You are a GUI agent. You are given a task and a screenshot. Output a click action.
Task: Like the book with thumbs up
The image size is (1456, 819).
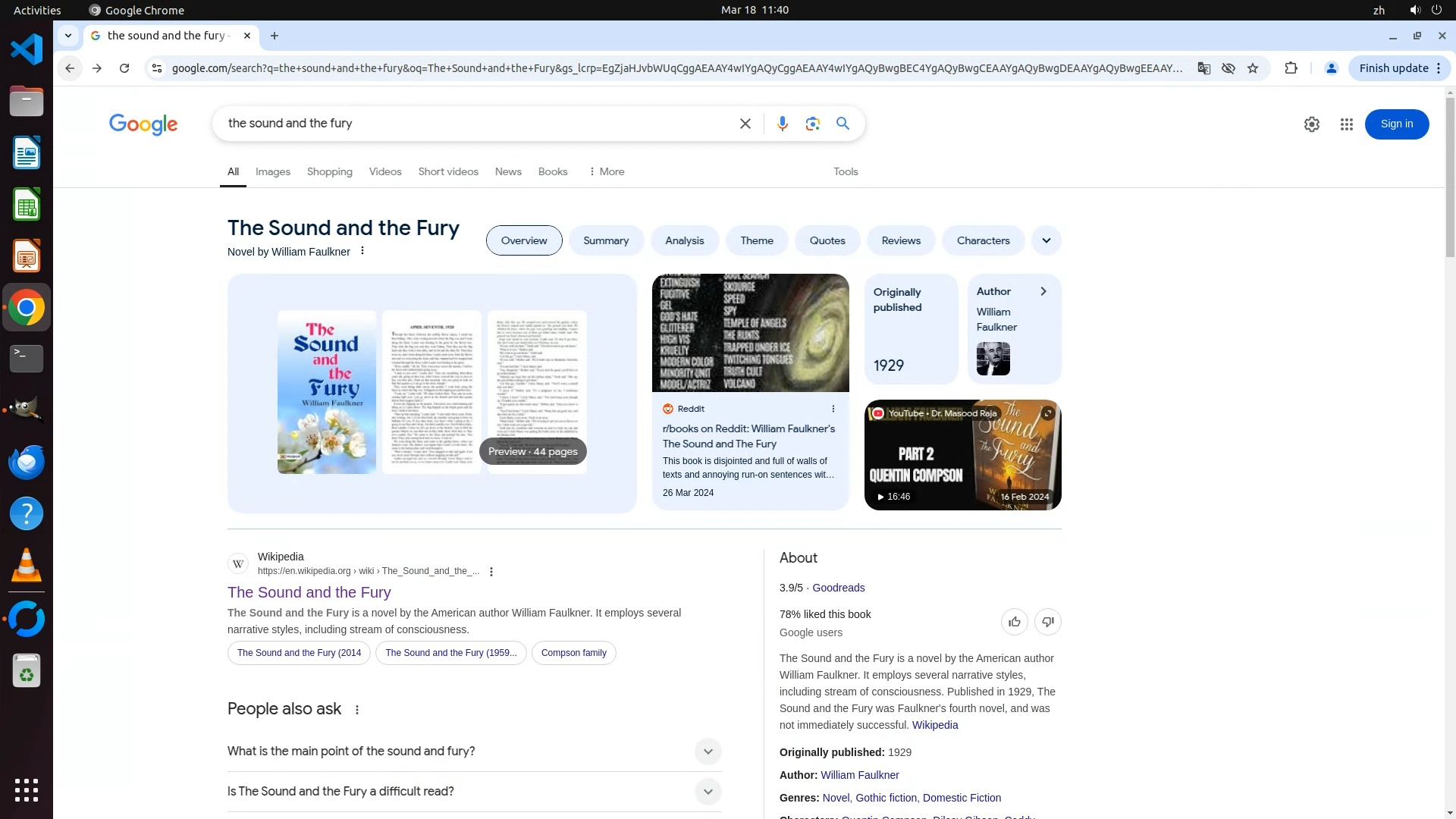(x=1014, y=622)
